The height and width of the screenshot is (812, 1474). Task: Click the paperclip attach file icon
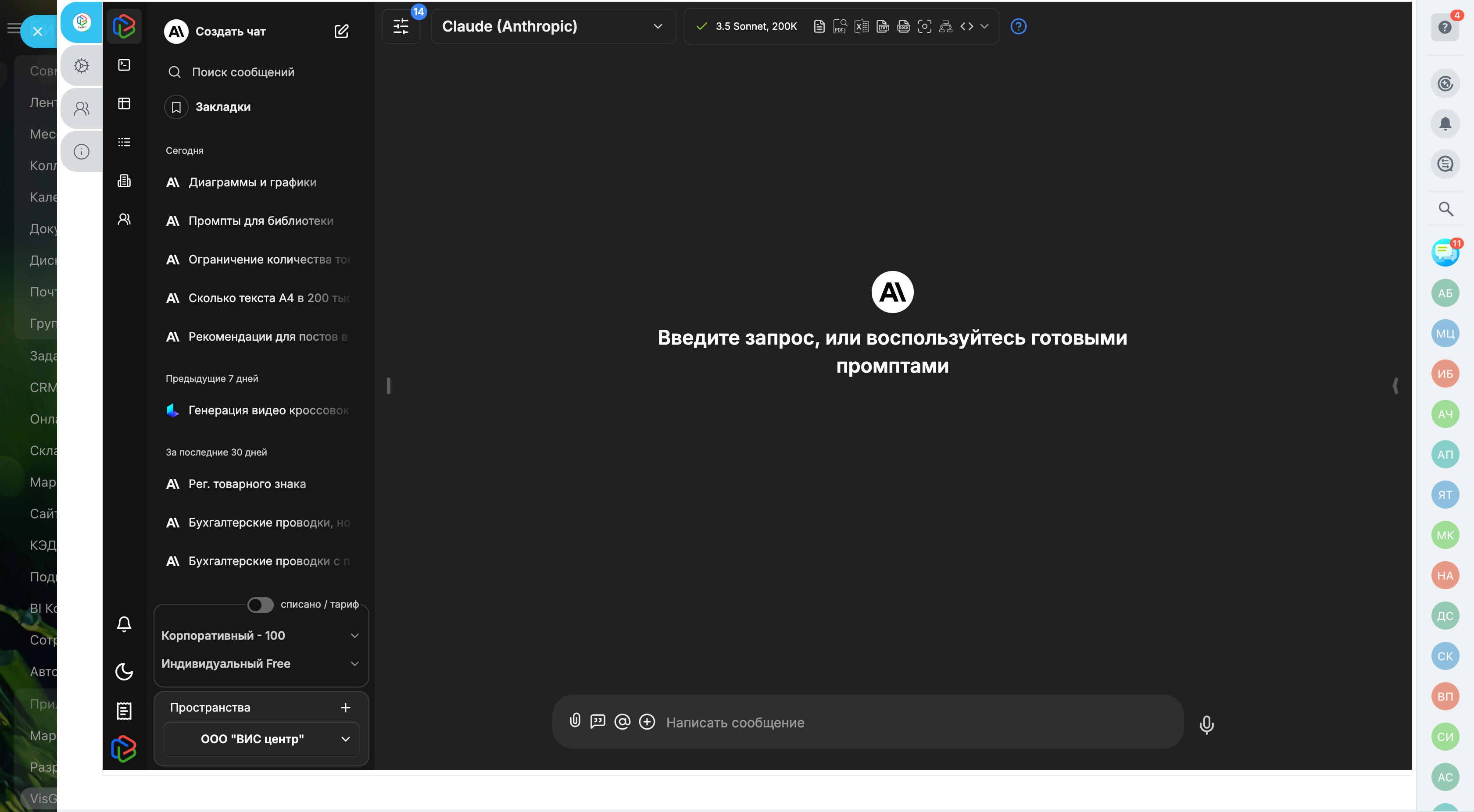(575, 721)
